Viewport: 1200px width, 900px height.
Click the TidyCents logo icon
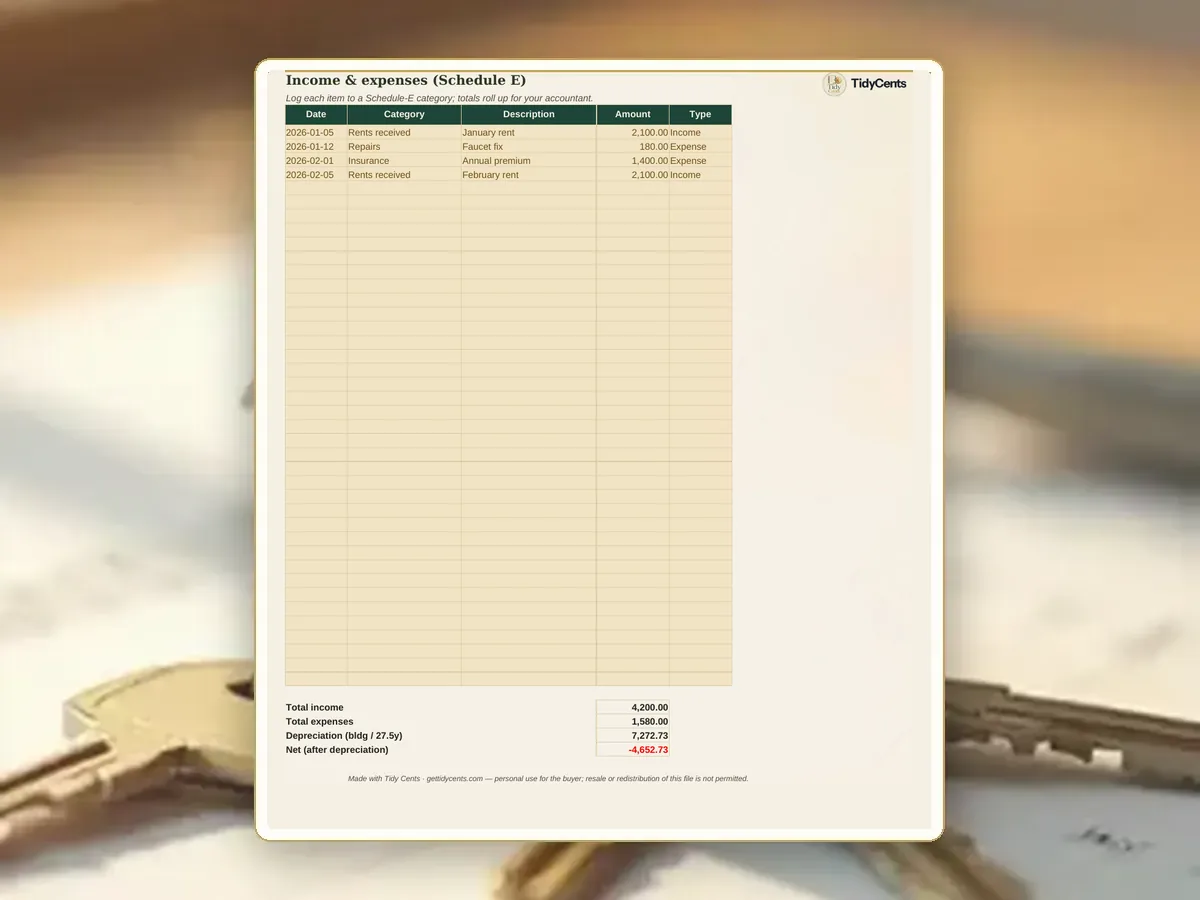(834, 84)
